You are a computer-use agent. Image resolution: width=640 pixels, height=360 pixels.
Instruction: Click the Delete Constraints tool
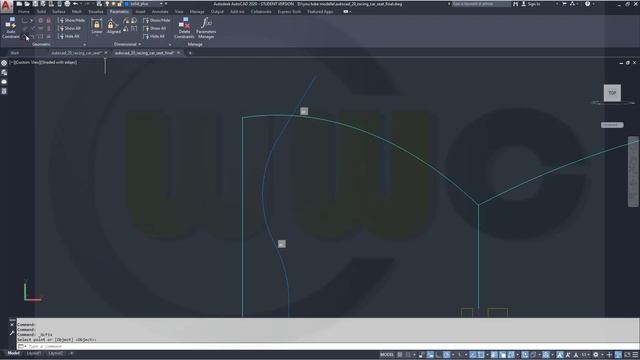click(x=184, y=28)
